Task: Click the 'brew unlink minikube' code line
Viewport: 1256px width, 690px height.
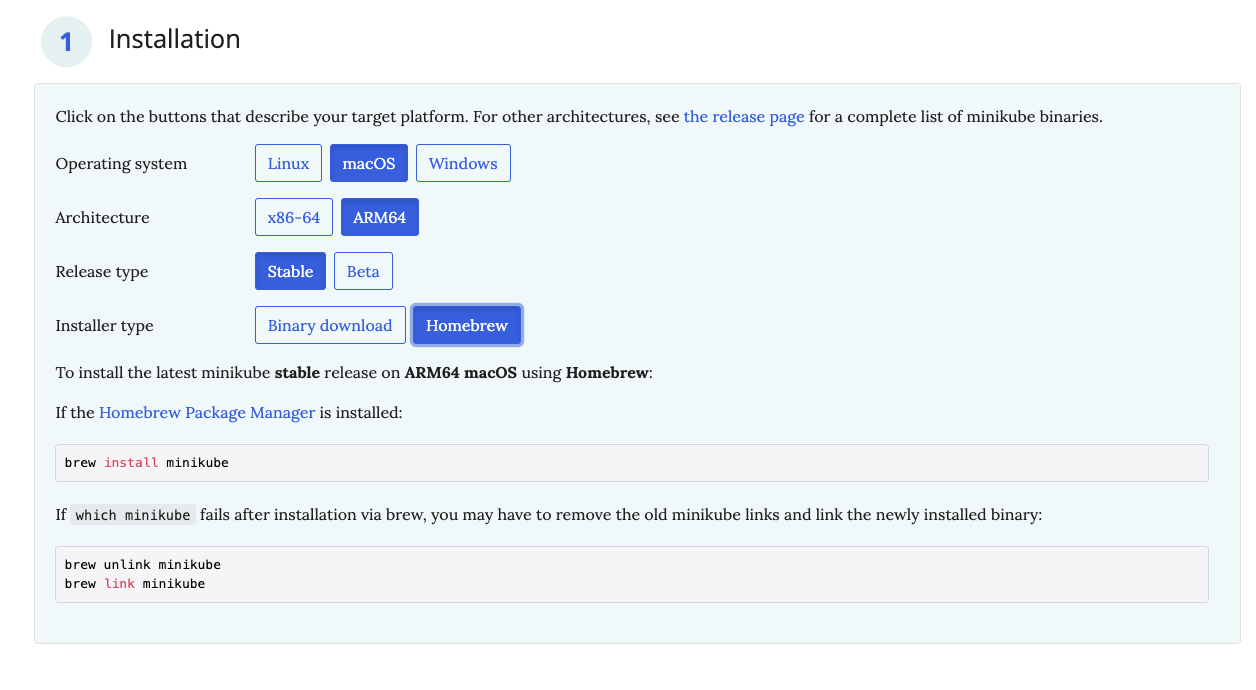Action: [143, 565]
